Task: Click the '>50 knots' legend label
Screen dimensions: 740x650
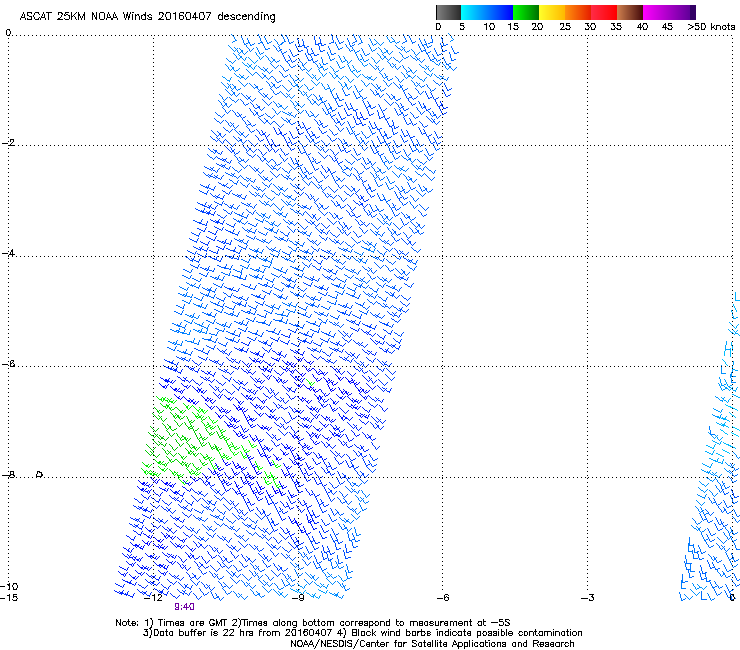Action: click(711, 27)
